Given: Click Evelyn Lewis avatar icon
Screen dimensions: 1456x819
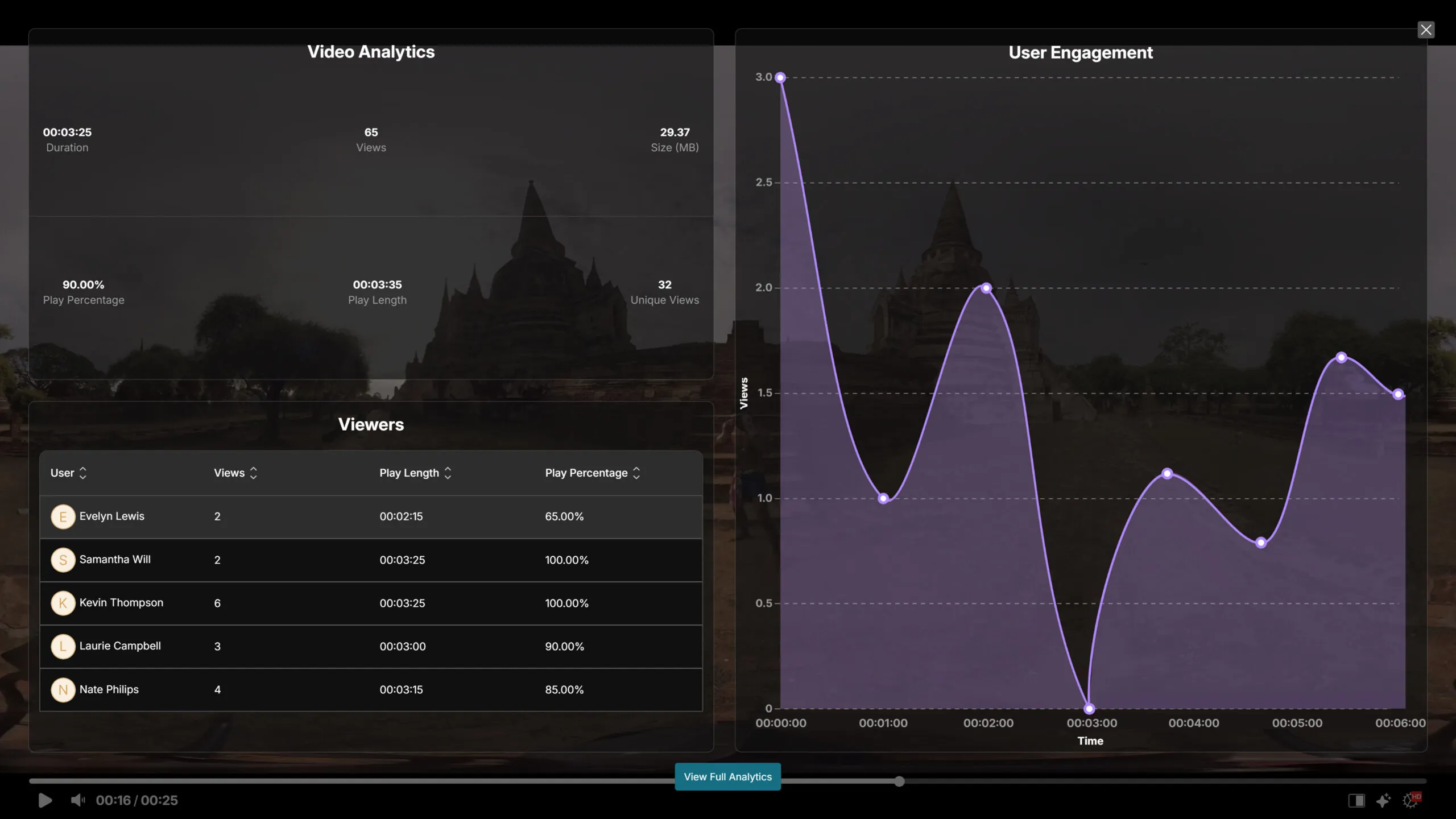Looking at the screenshot, I should tap(63, 516).
